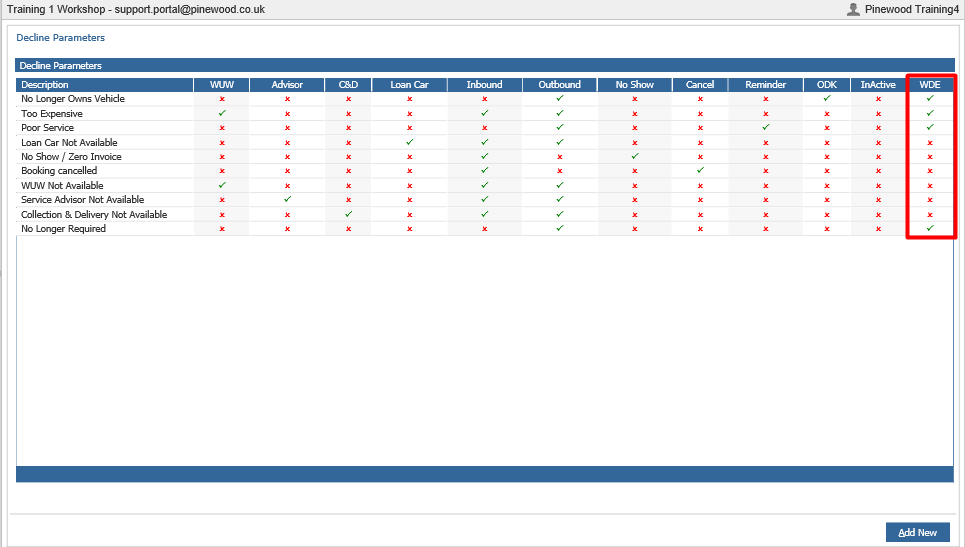Click the WDE column header

coord(930,85)
